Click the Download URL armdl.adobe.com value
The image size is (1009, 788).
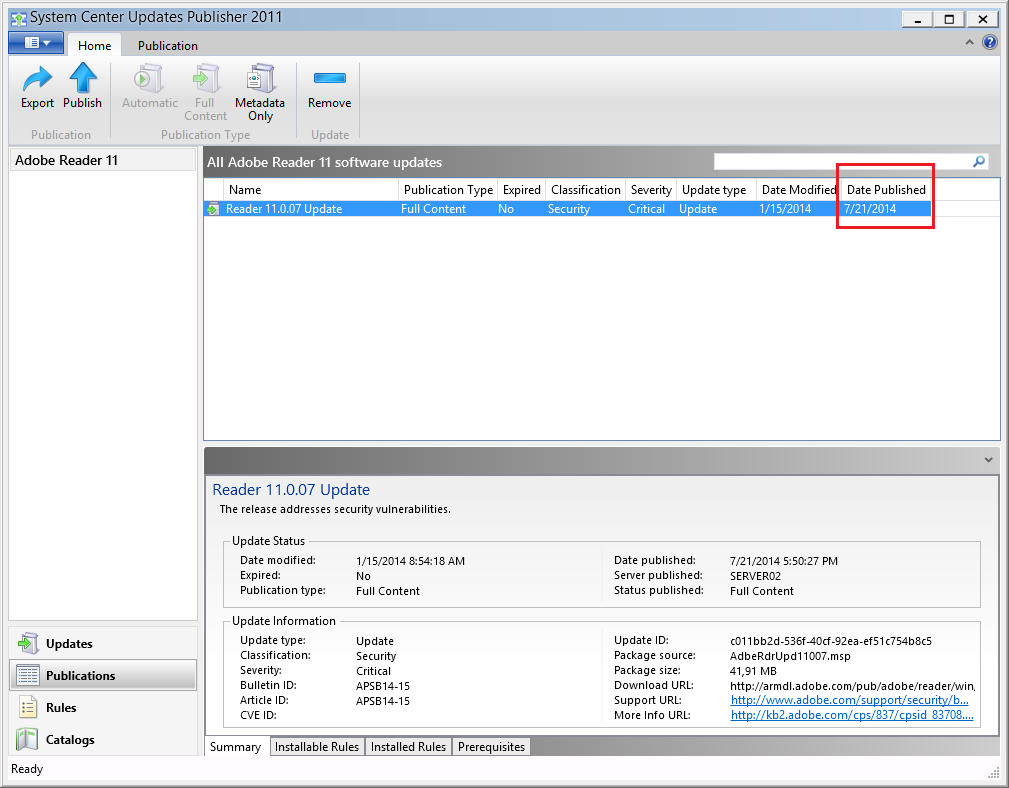click(x=852, y=686)
